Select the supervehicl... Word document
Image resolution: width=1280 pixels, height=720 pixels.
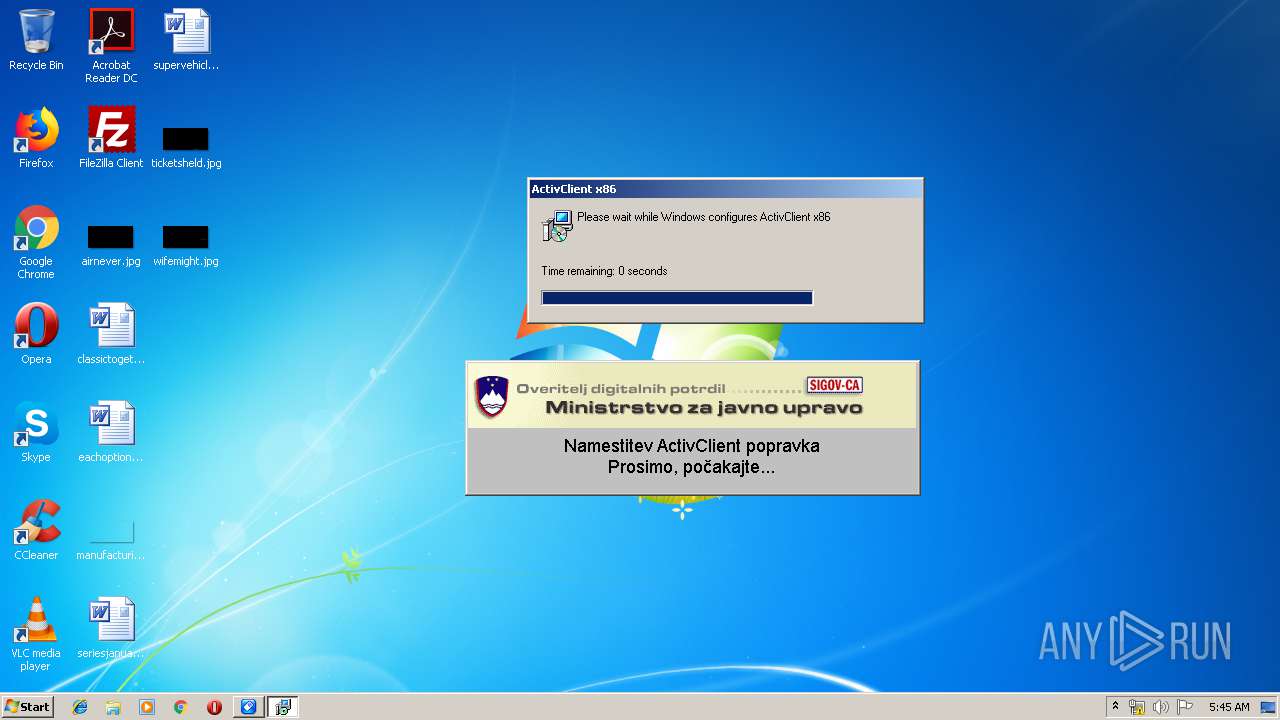click(186, 40)
